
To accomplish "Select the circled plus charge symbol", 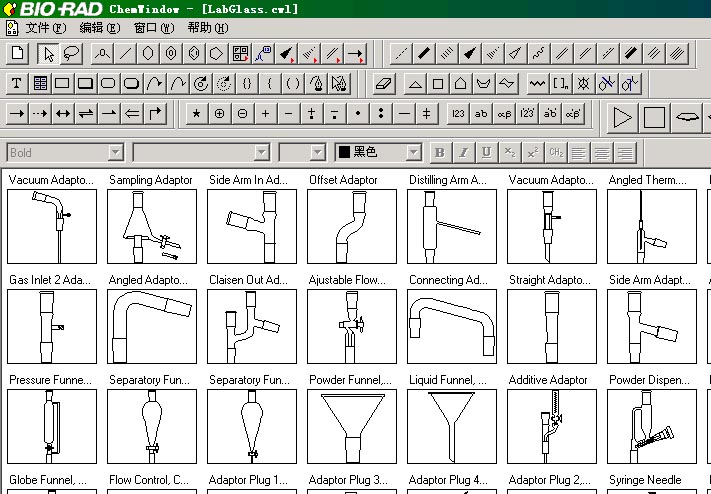I will (219, 114).
